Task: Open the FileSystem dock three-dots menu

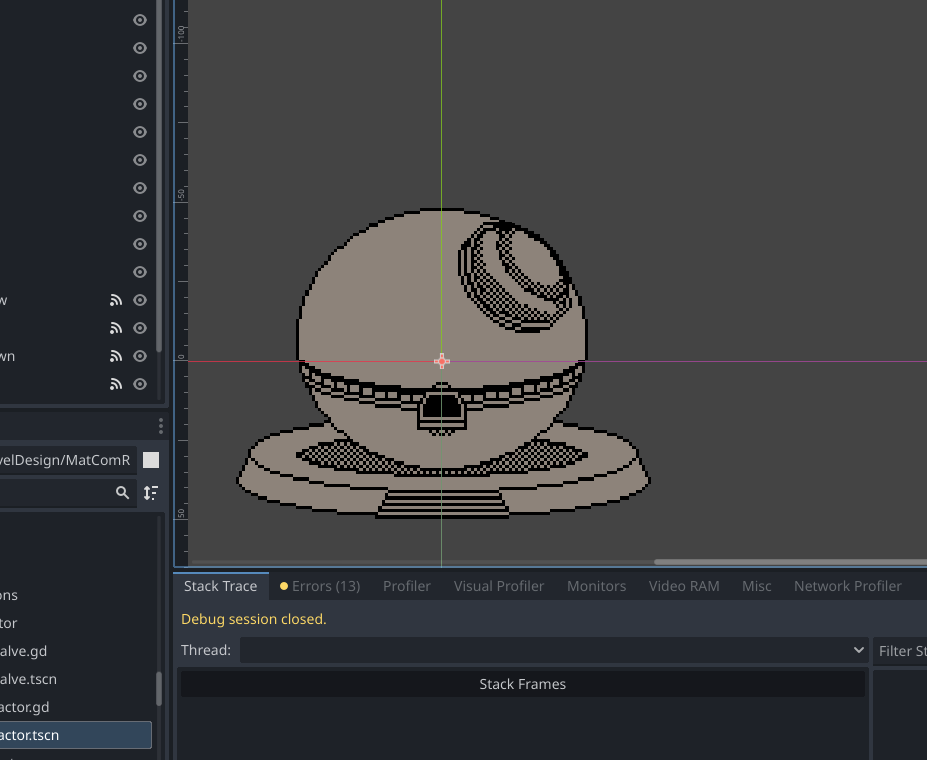Action: tap(161, 426)
